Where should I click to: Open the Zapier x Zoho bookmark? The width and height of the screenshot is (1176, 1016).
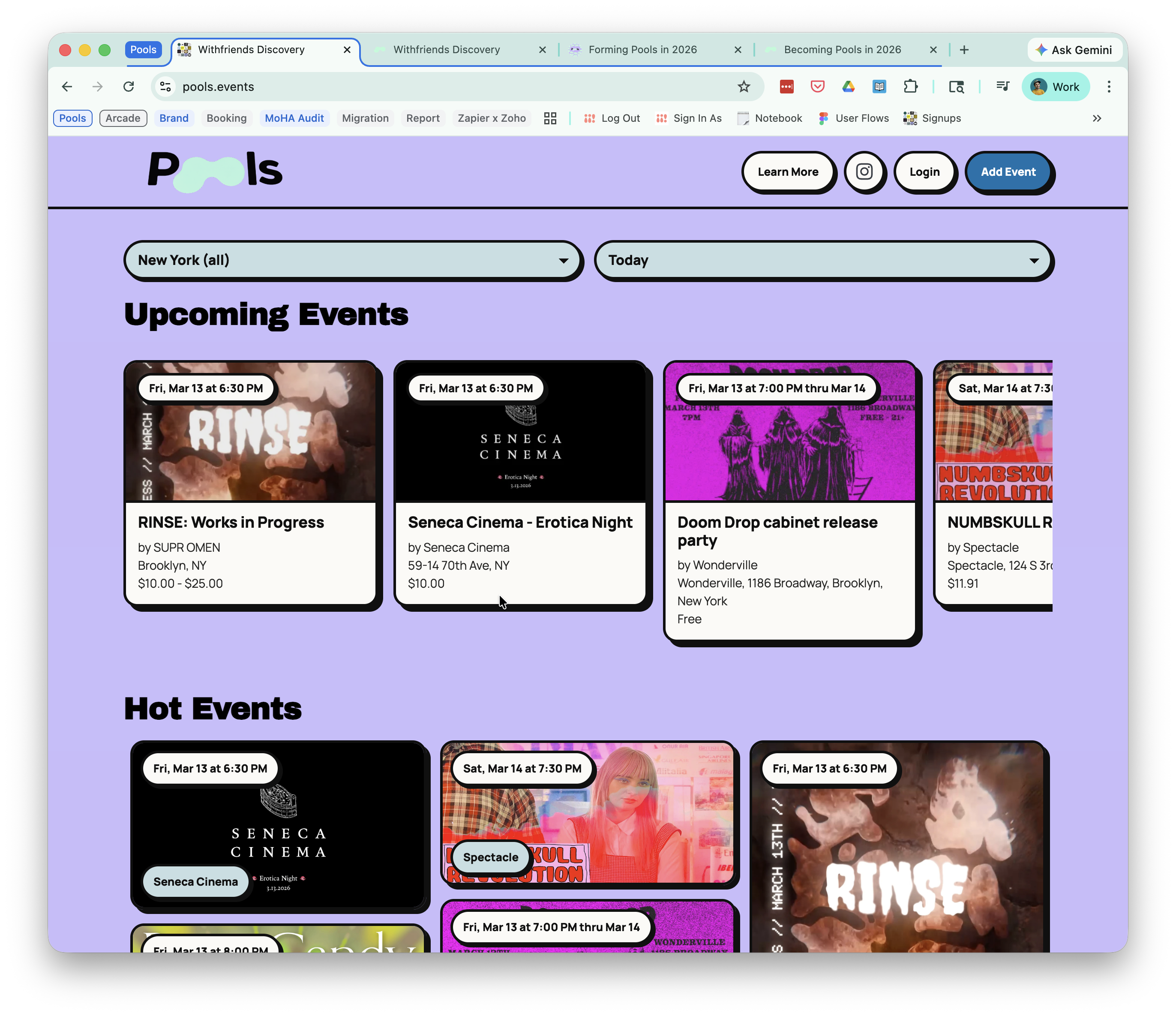click(492, 118)
